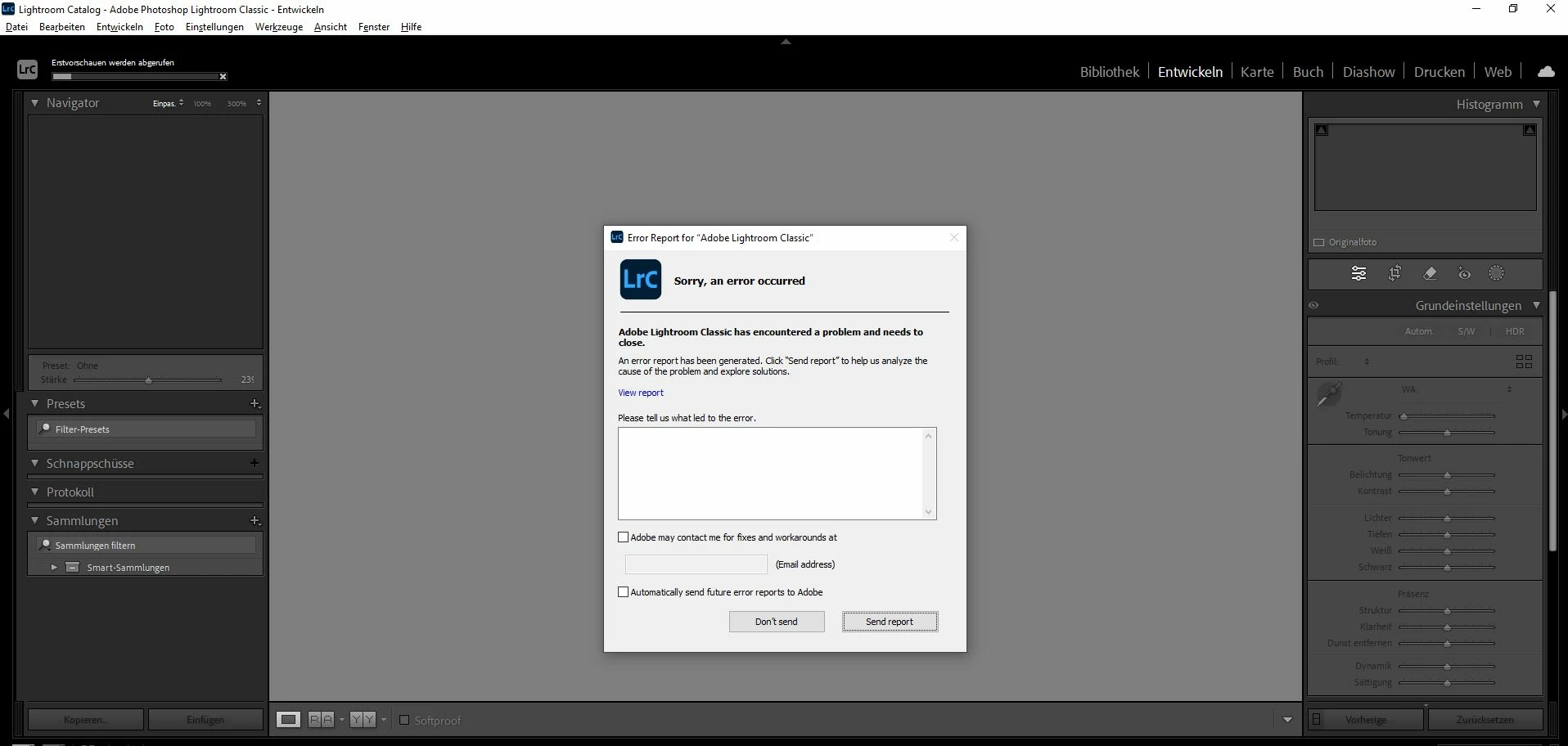Click the Zurücksetzen button
The width and height of the screenshot is (1568, 746).
[x=1485, y=720]
